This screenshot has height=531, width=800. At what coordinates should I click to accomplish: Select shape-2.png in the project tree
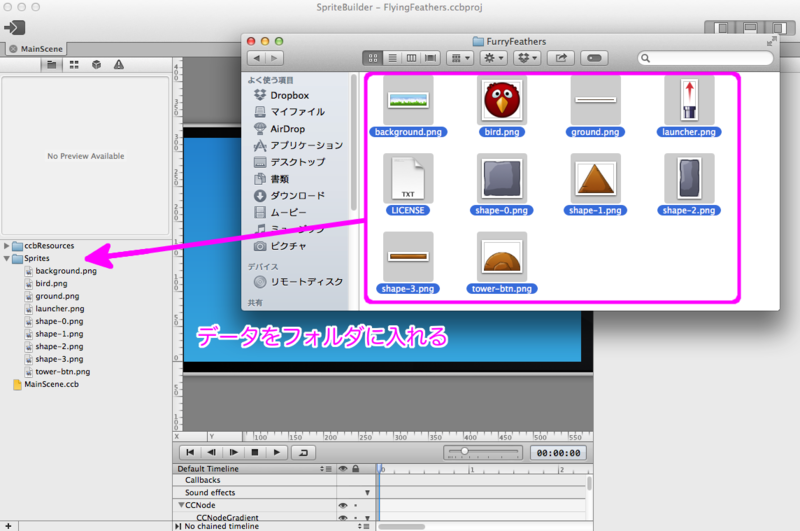[x=59, y=346]
